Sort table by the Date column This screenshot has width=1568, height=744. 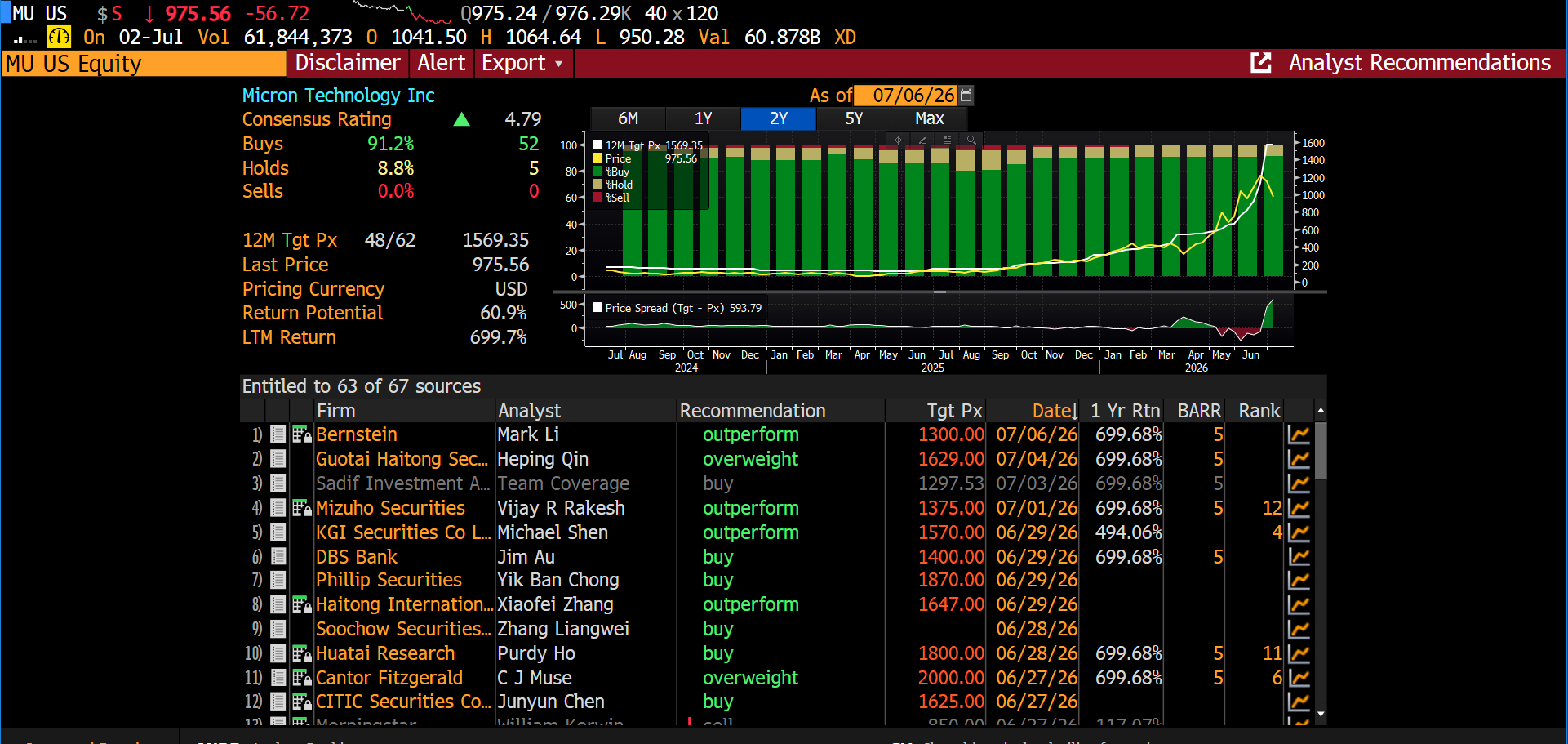coord(1055,411)
